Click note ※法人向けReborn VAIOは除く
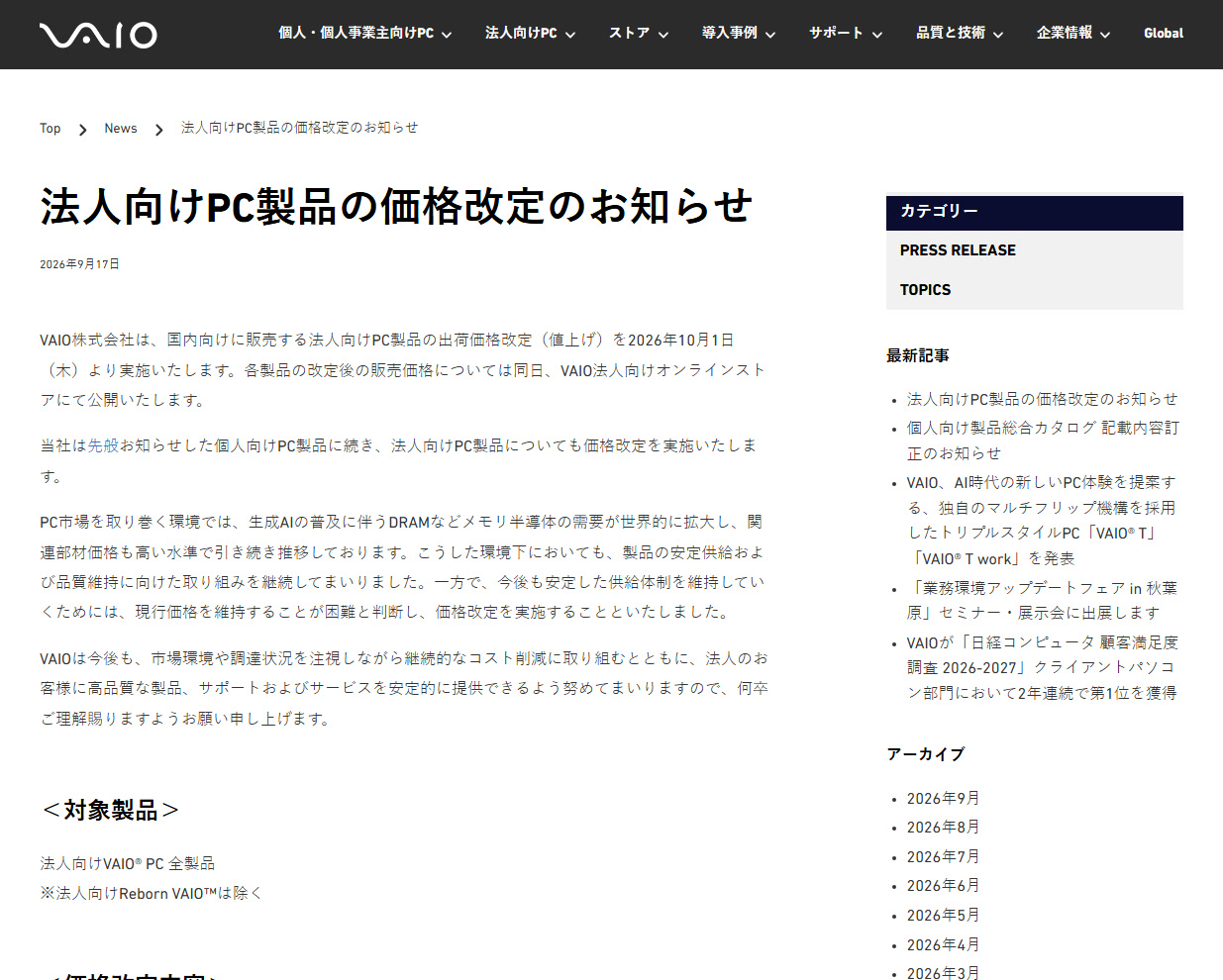The image size is (1223, 980). [x=152, y=893]
